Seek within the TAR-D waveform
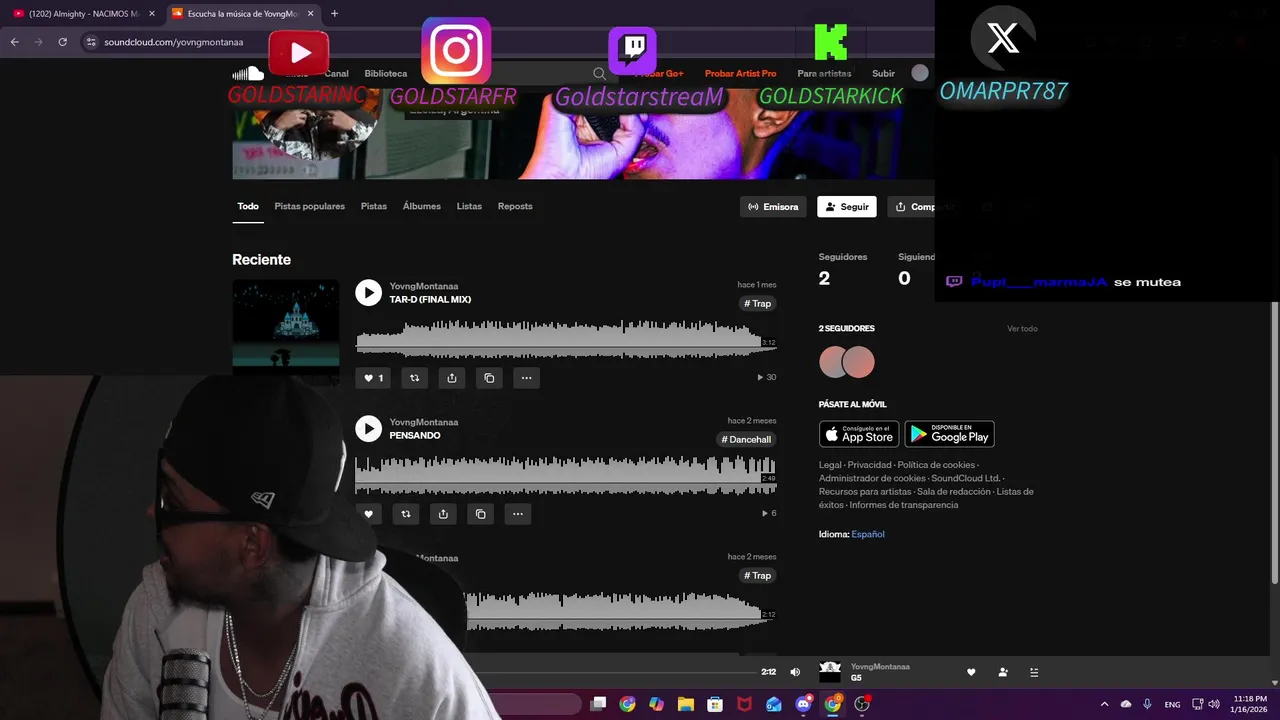 566,338
